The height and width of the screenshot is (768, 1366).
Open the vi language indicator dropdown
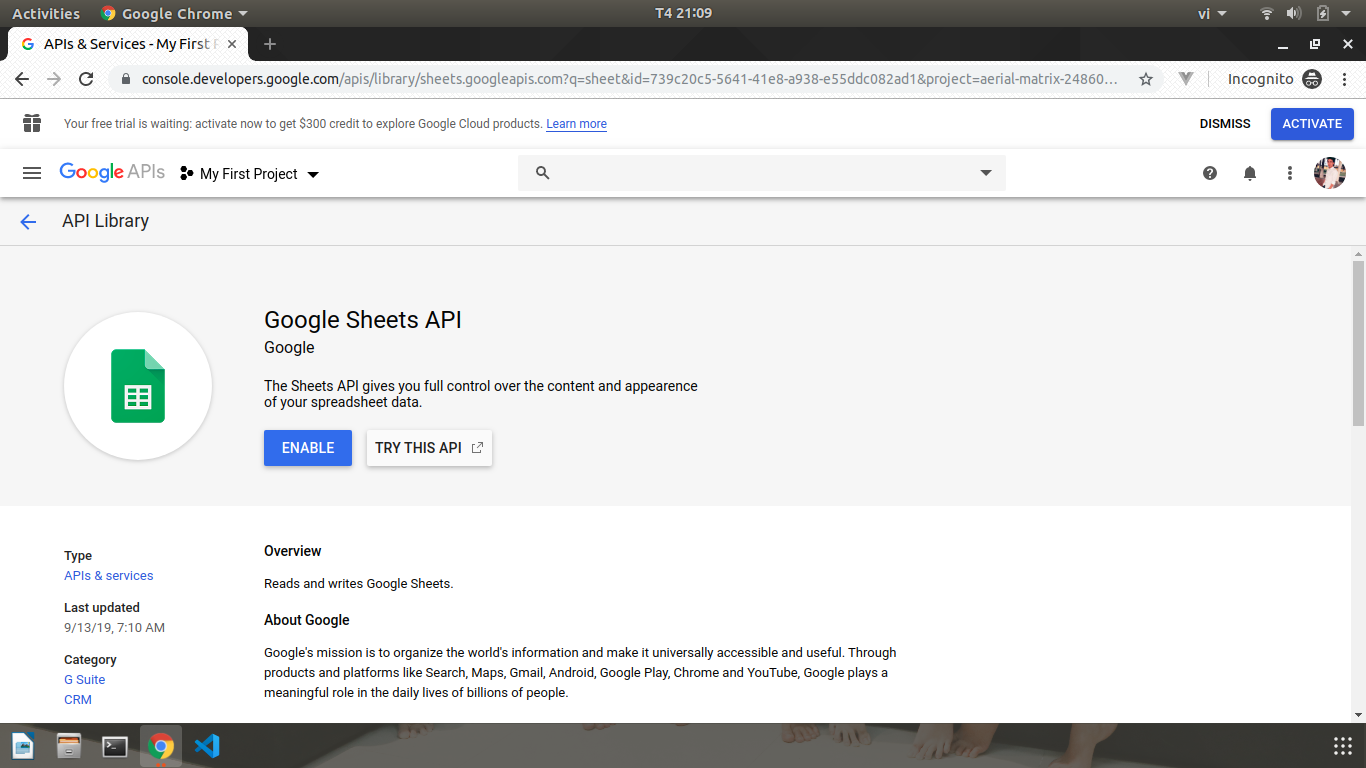click(x=1212, y=14)
